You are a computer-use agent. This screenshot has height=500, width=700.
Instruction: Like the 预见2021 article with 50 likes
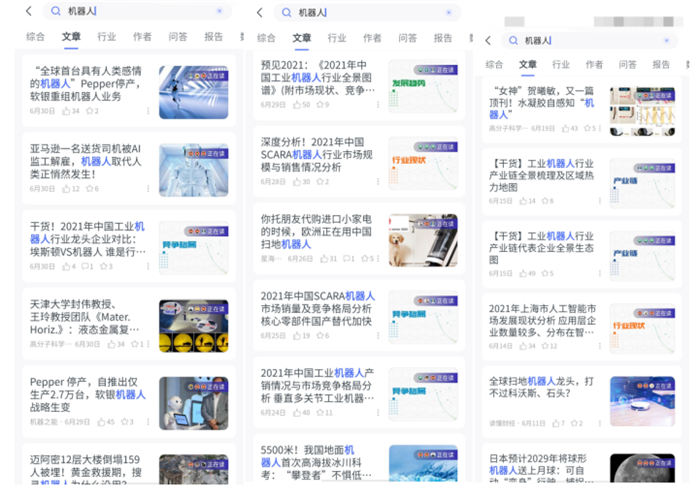click(x=296, y=104)
